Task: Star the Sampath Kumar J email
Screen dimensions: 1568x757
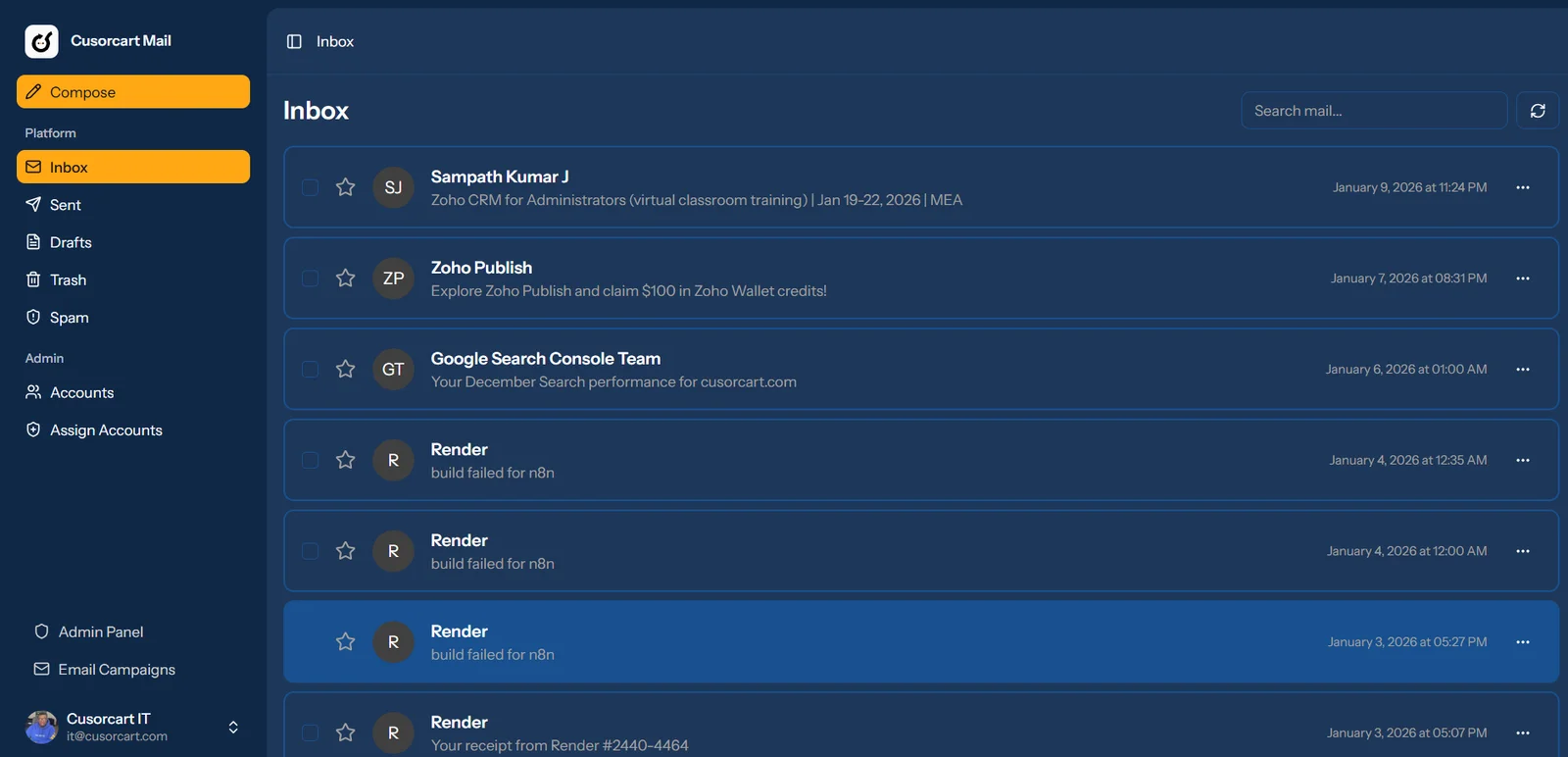Action: click(345, 187)
